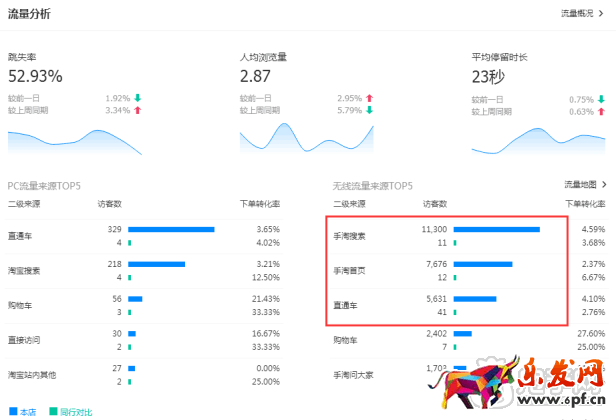Select the 52.93% bounce rate value
Viewport: 616px width, 420px height.
tap(35, 76)
